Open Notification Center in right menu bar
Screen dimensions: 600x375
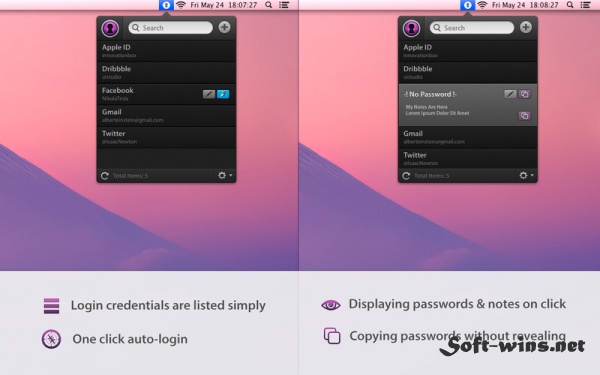[585, 5]
